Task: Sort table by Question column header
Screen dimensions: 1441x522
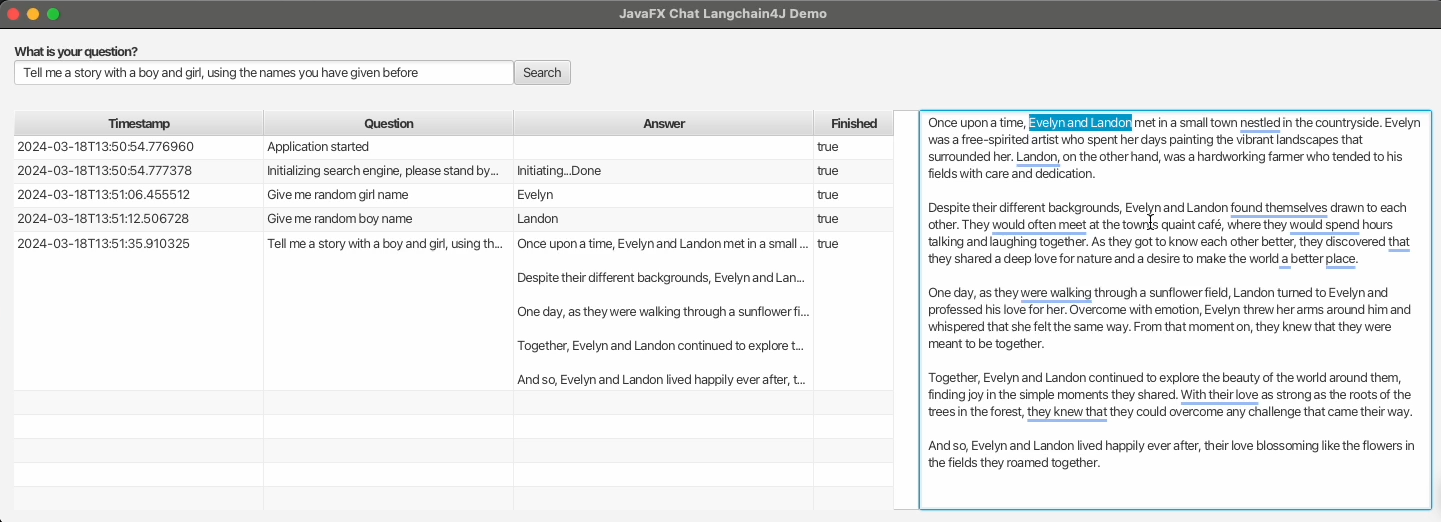Action: tap(389, 123)
